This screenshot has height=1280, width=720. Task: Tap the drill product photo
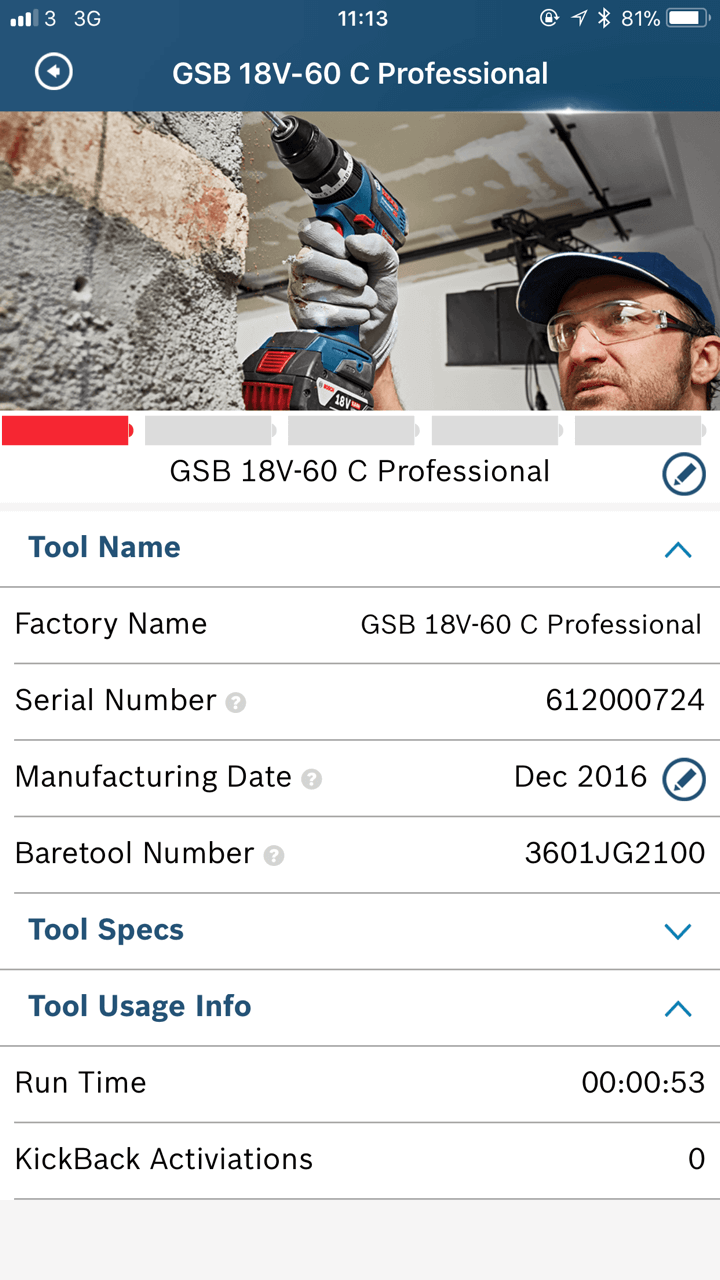tap(360, 260)
